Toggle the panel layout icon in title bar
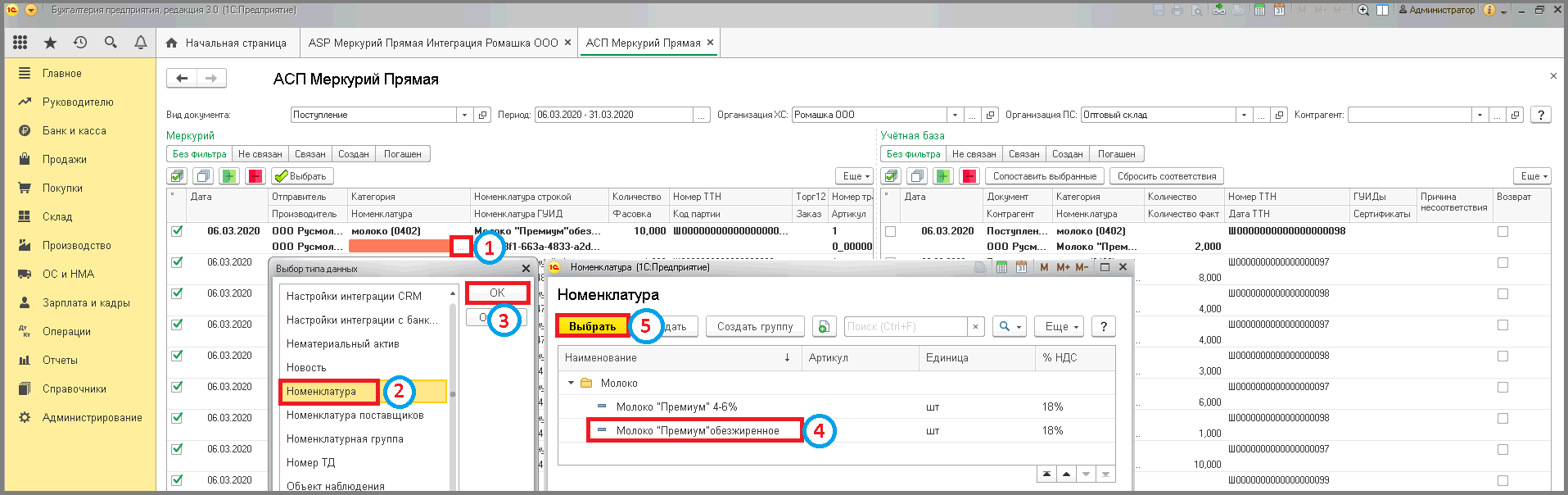The image size is (1568, 495). 1383,10
